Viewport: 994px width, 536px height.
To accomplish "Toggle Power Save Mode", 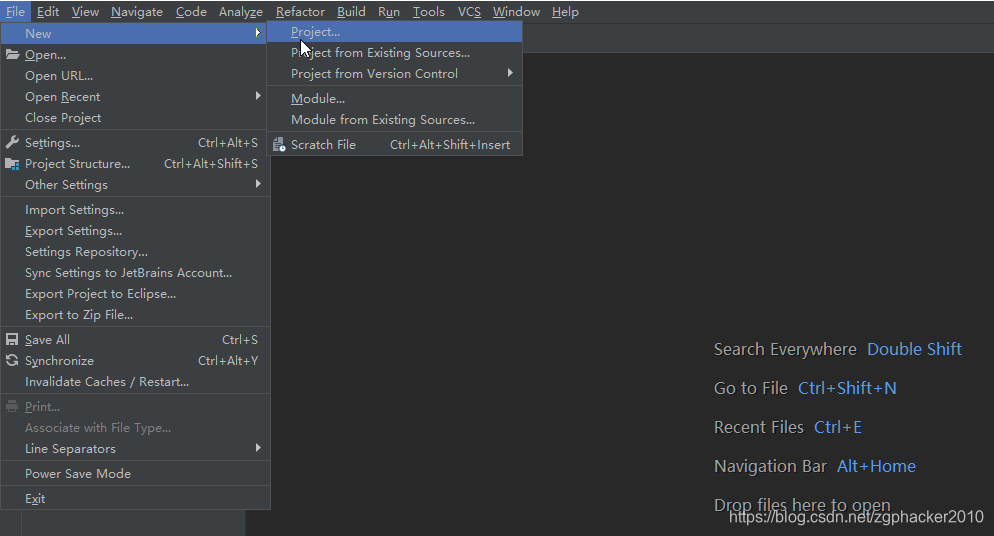I will click(x=136, y=473).
